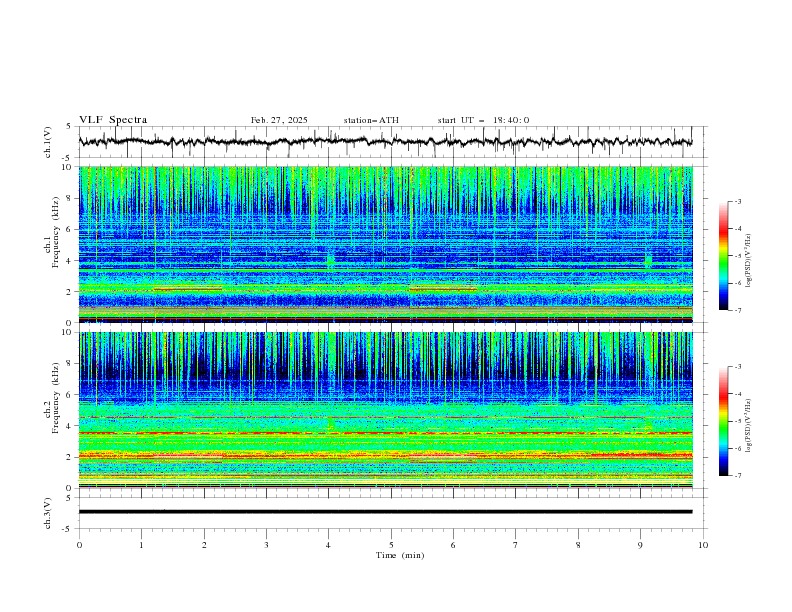The image size is (792, 612).
Task: Click the "3" tick on the time axis
Action: pos(266,545)
